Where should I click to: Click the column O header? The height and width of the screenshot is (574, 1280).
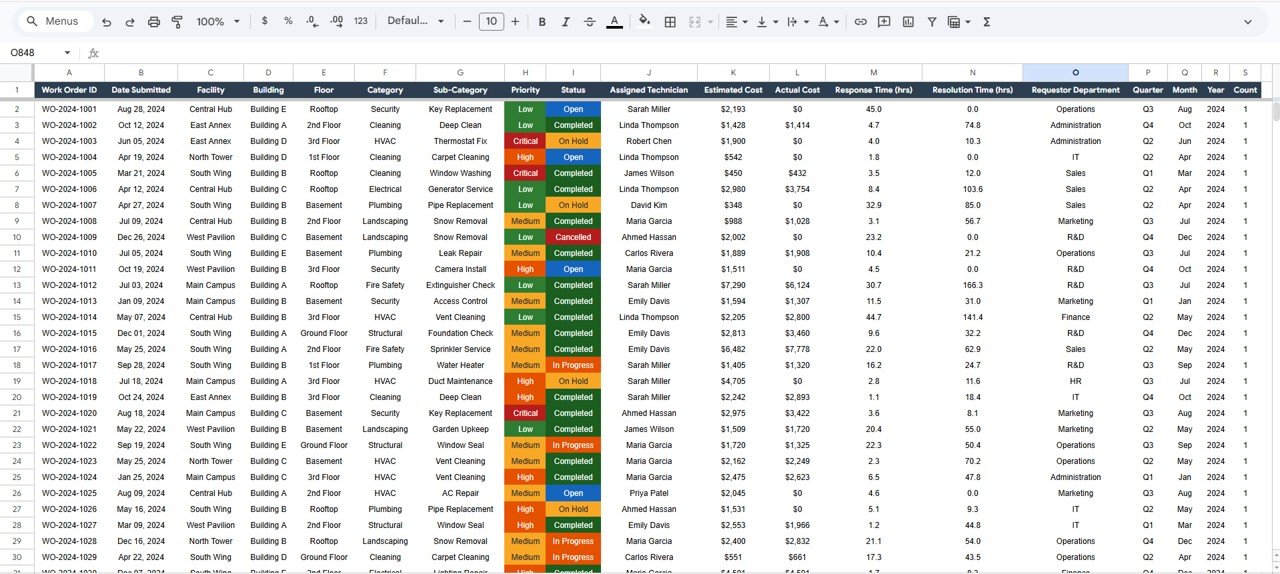click(x=1075, y=72)
